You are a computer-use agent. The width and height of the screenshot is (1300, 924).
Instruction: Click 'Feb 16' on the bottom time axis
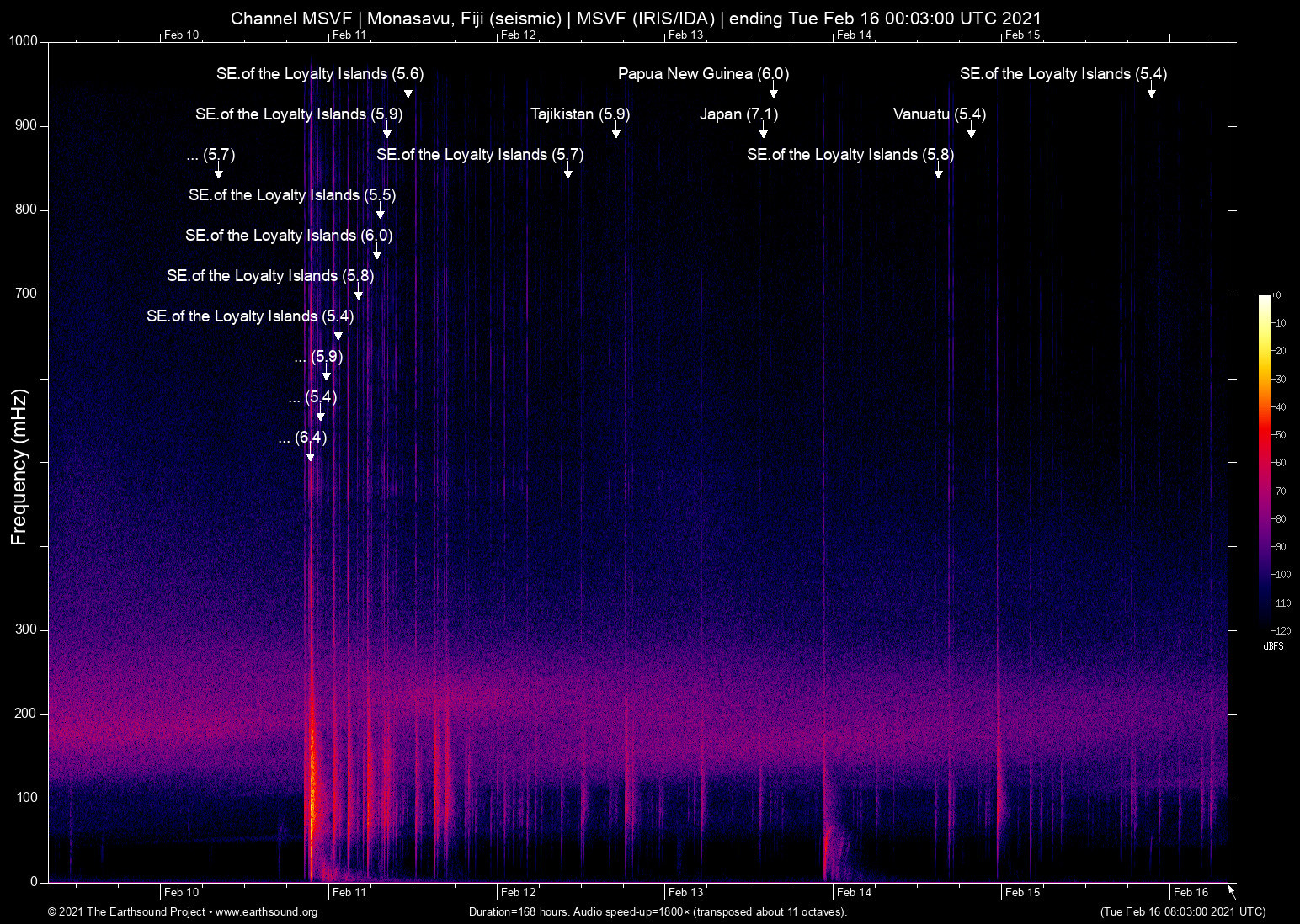(x=1191, y=893)
